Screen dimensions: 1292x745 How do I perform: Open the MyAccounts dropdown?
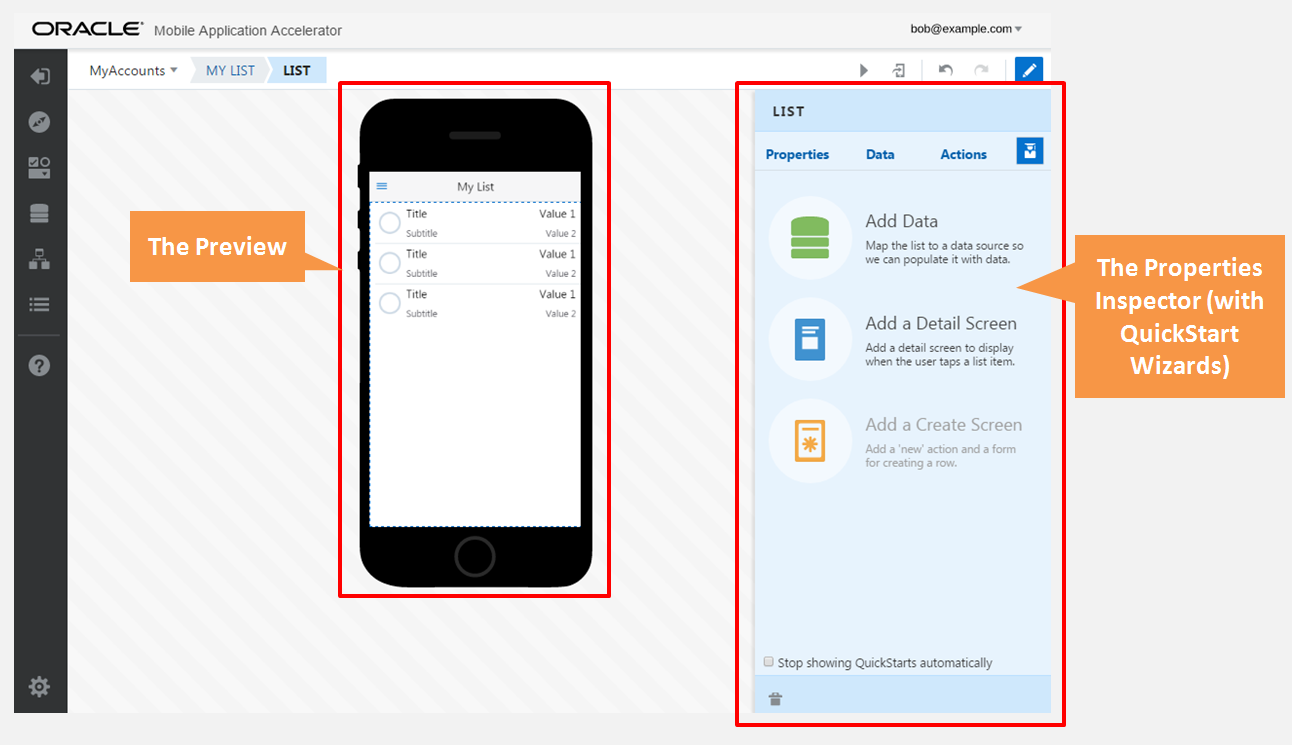click(x=133, y=71)
